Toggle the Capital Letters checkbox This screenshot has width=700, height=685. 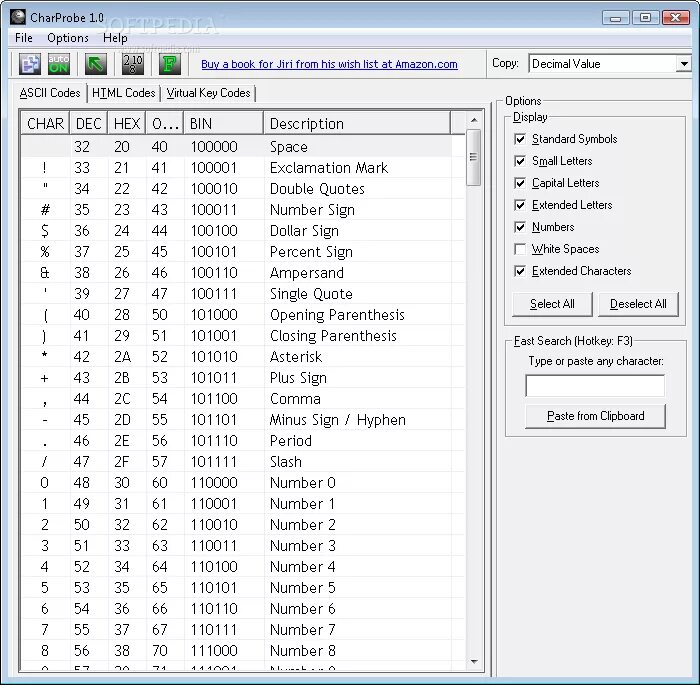click(520, 183)
